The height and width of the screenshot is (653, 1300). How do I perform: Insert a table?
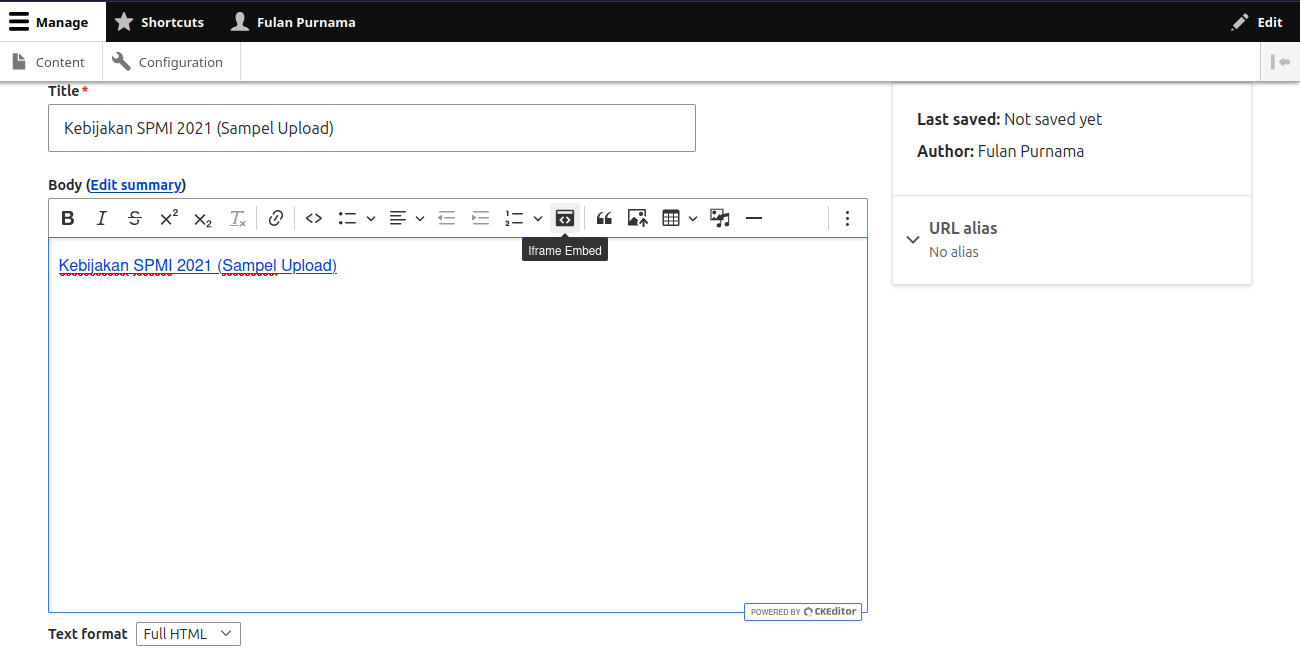[670, 218]
